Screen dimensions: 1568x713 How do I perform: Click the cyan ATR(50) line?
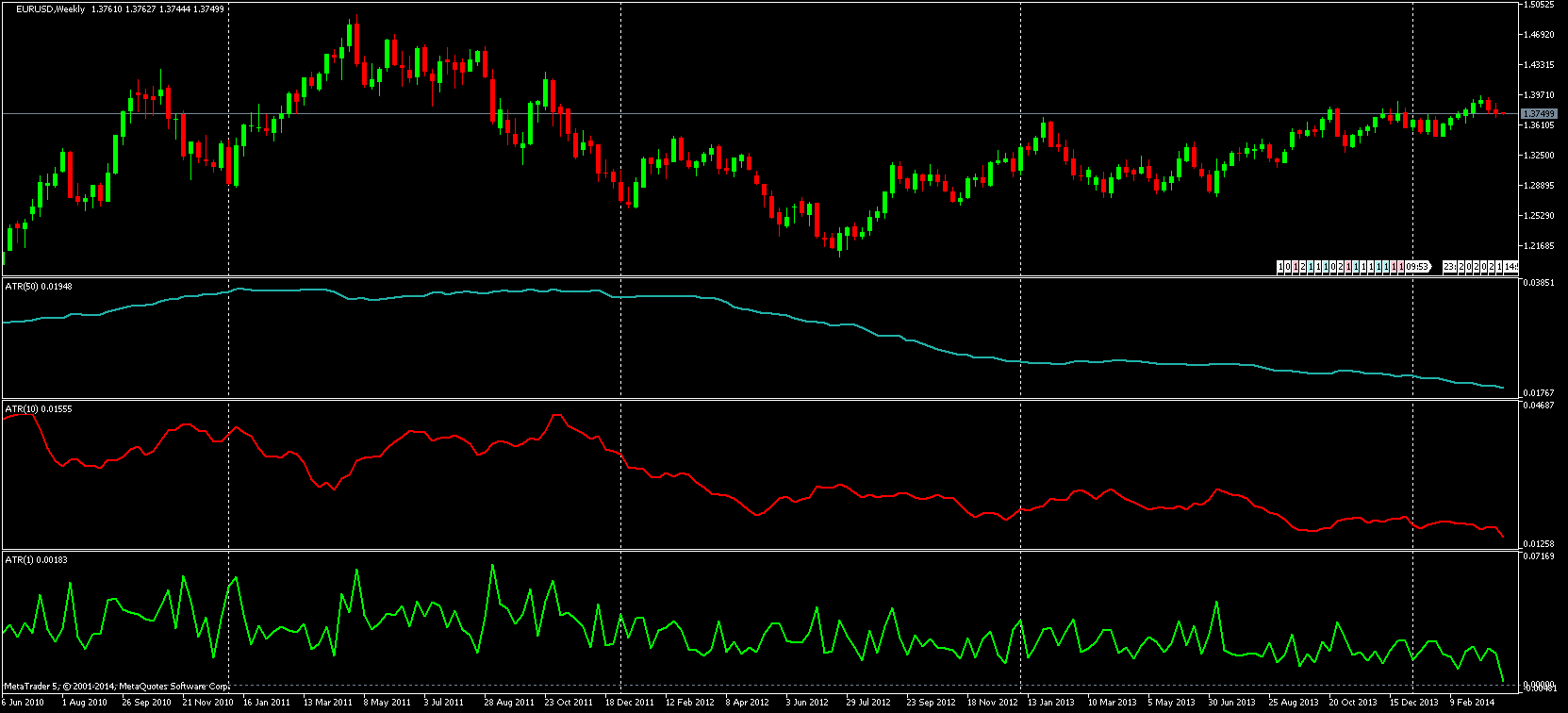click(x=754, y=312)
